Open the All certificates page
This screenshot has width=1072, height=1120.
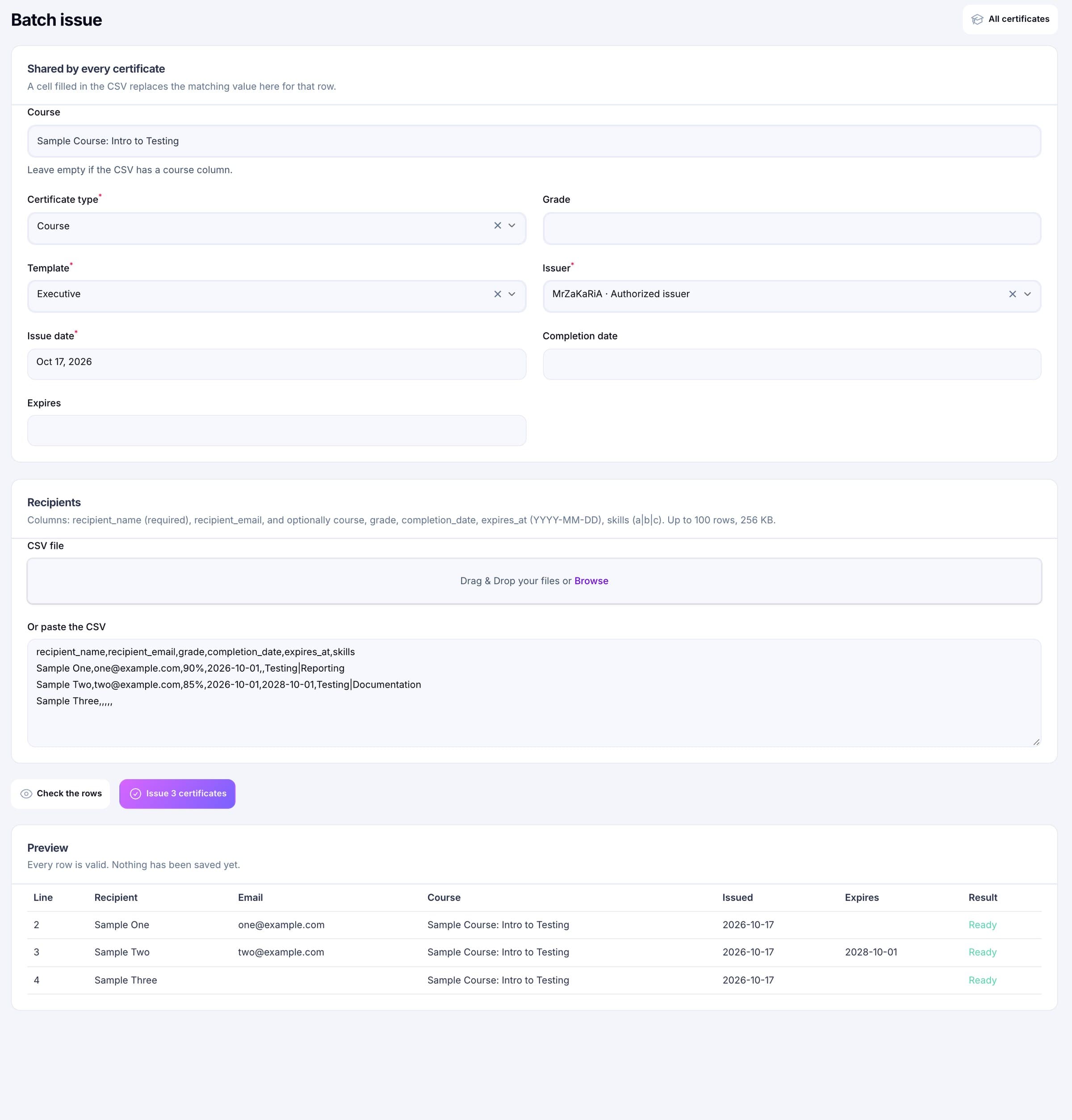tap(1010, 20)
